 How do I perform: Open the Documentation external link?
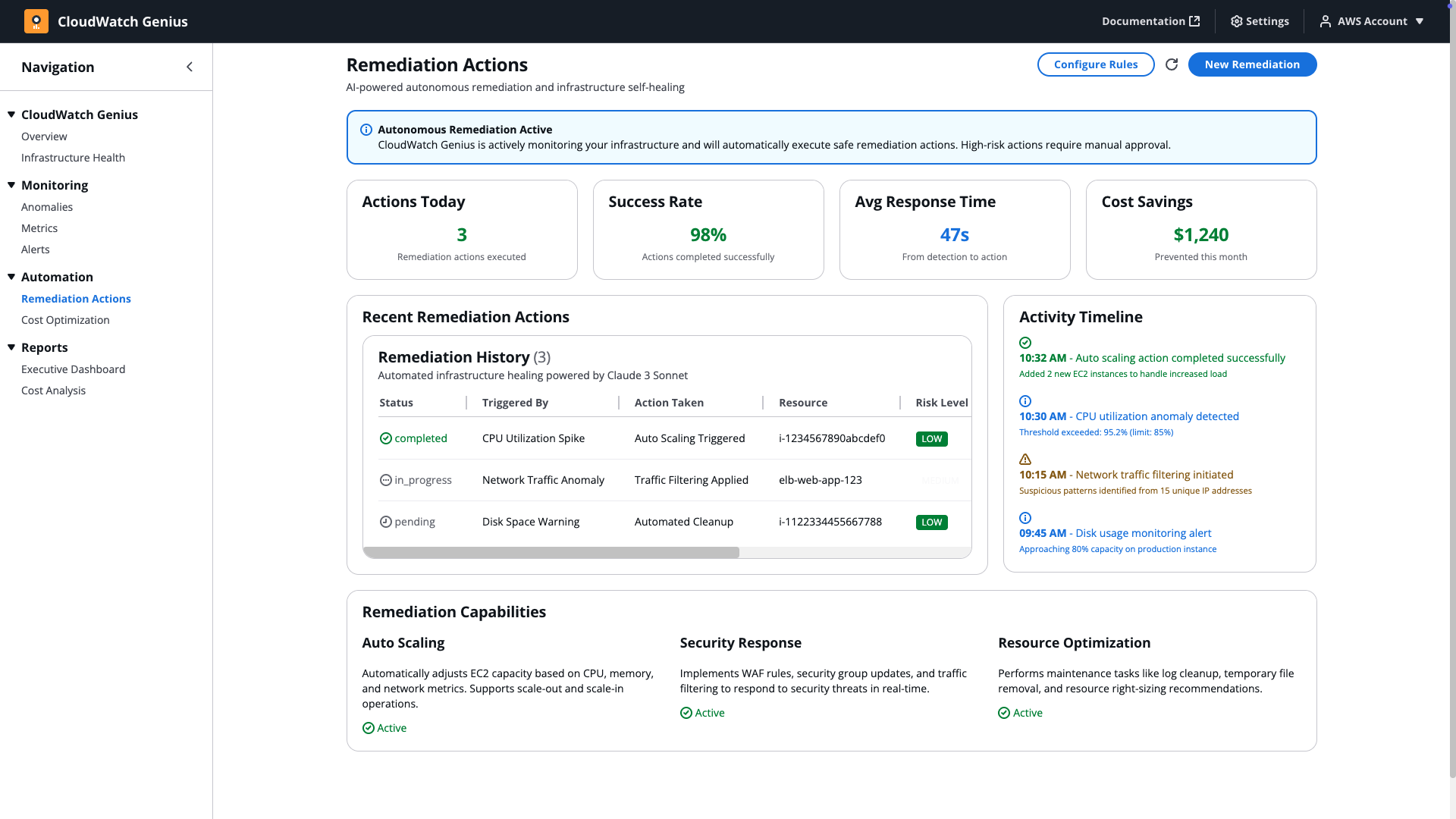point(1150,21)
